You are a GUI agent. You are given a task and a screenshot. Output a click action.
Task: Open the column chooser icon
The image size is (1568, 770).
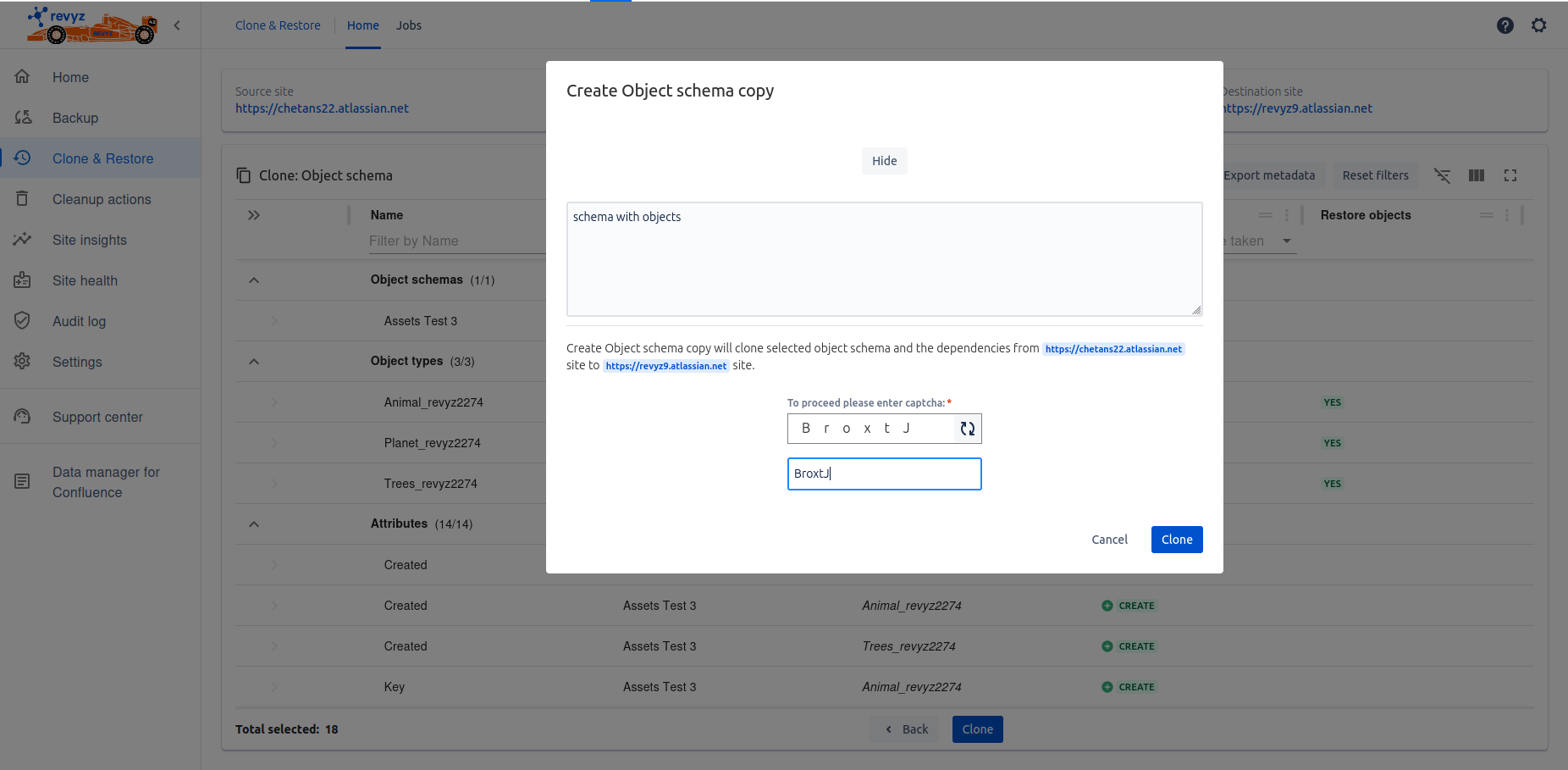point(1476,175)
